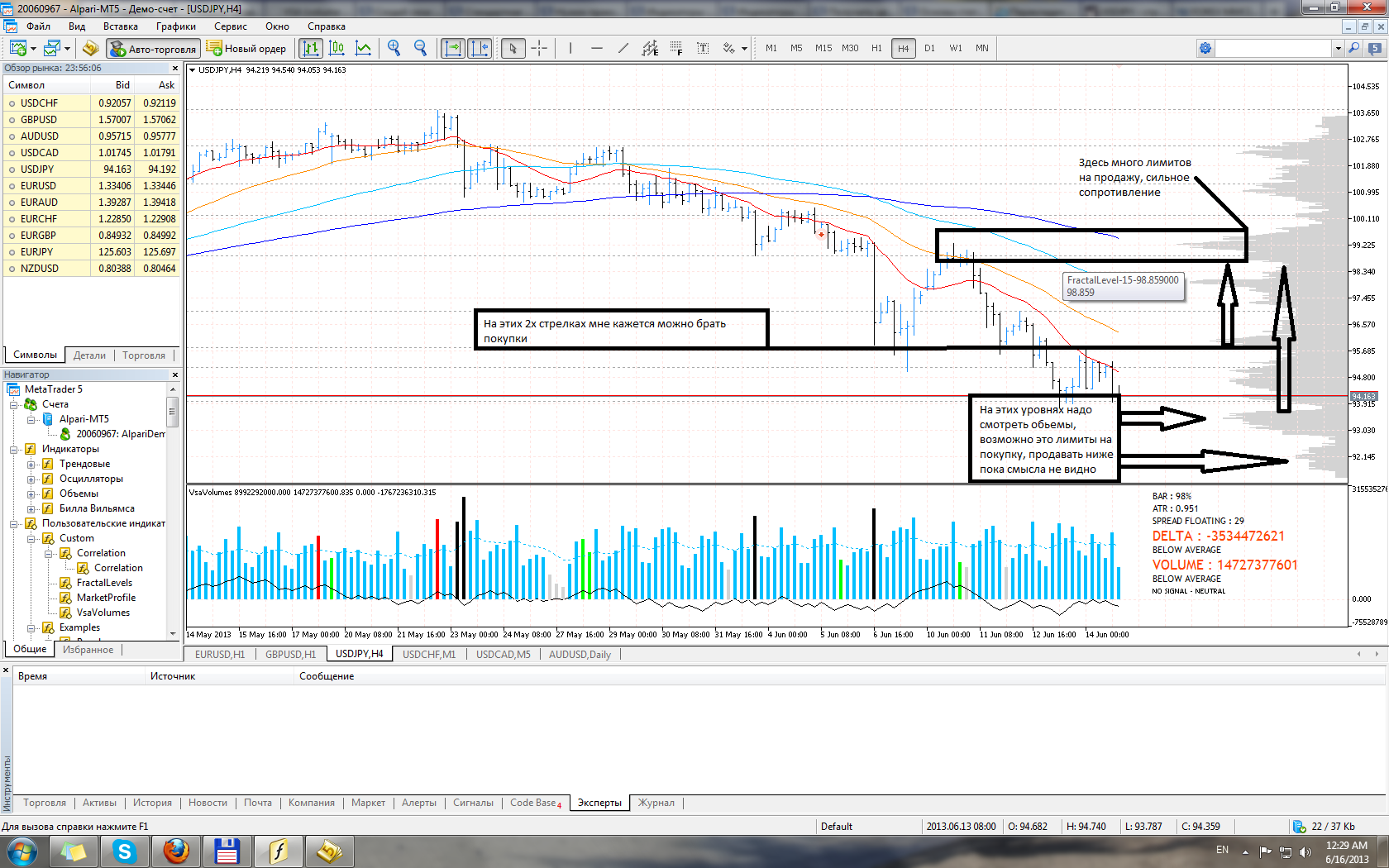Switch to M15 timeframe
Viewport: 1389px width, 868px height.
coord(823,48)
